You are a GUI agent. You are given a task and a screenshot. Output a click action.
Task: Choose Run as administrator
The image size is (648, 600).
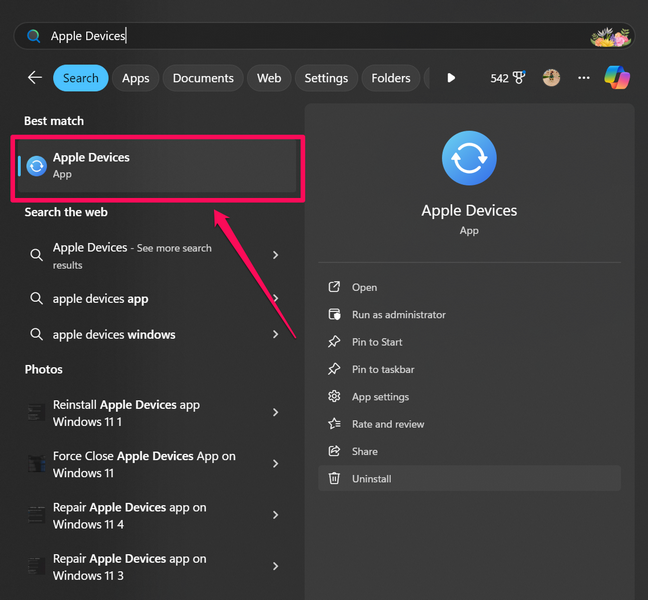click(x=398, y=315)
